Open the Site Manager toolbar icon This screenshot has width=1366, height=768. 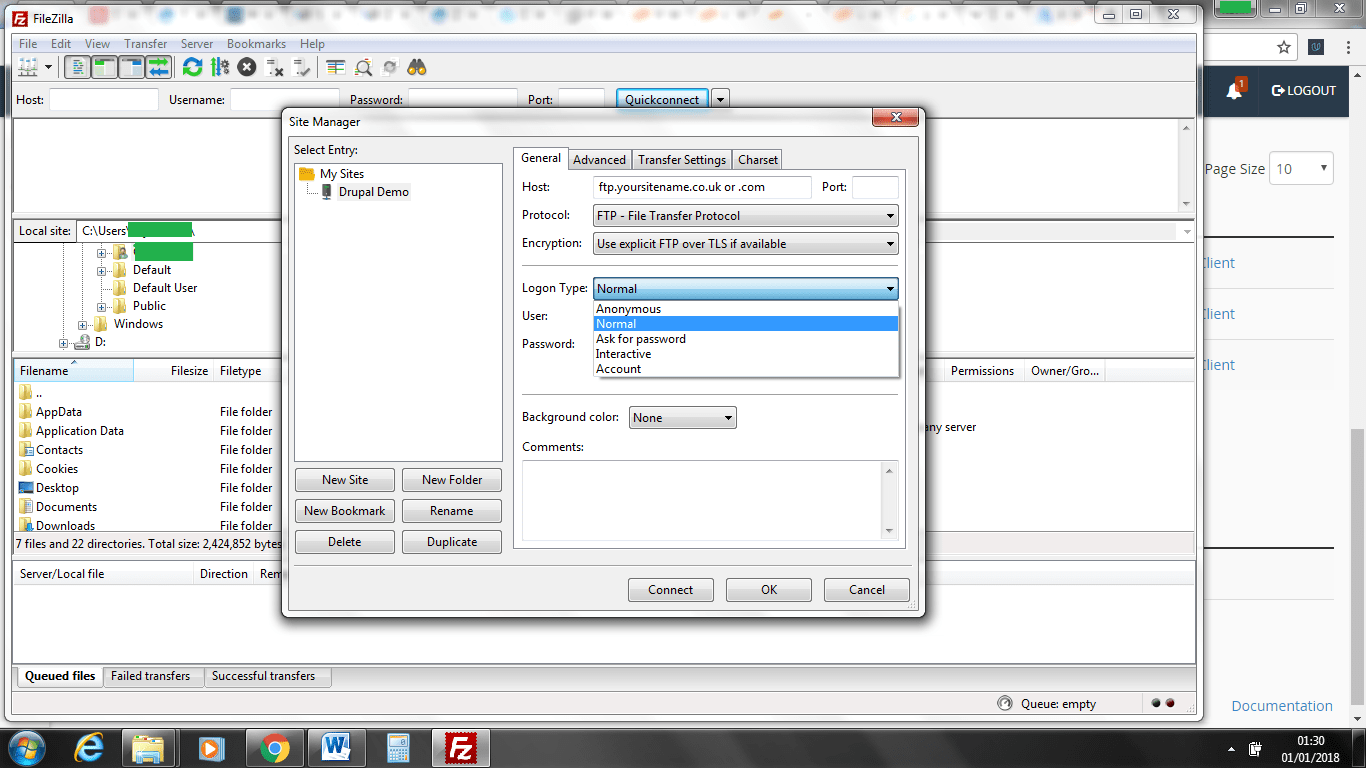(x=28, y=67)
